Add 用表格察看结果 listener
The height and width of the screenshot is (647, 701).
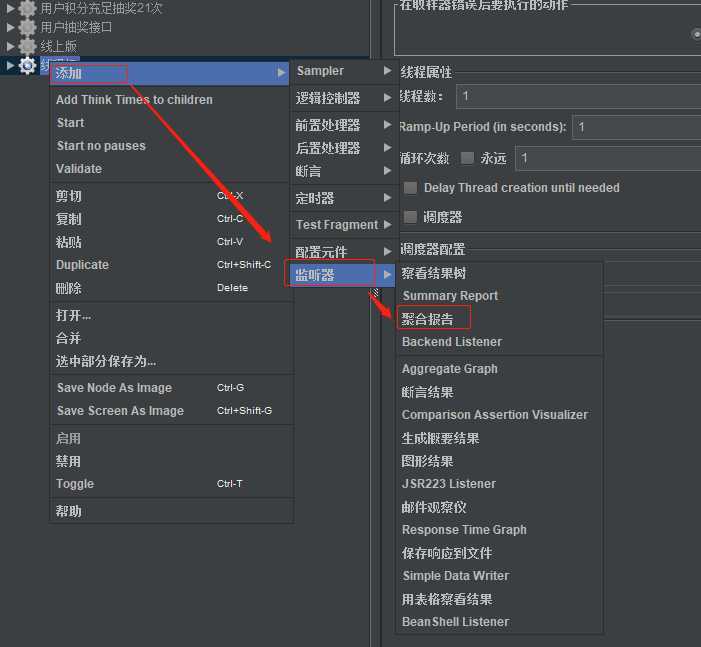pyautogui.click(x=499, y=599)
